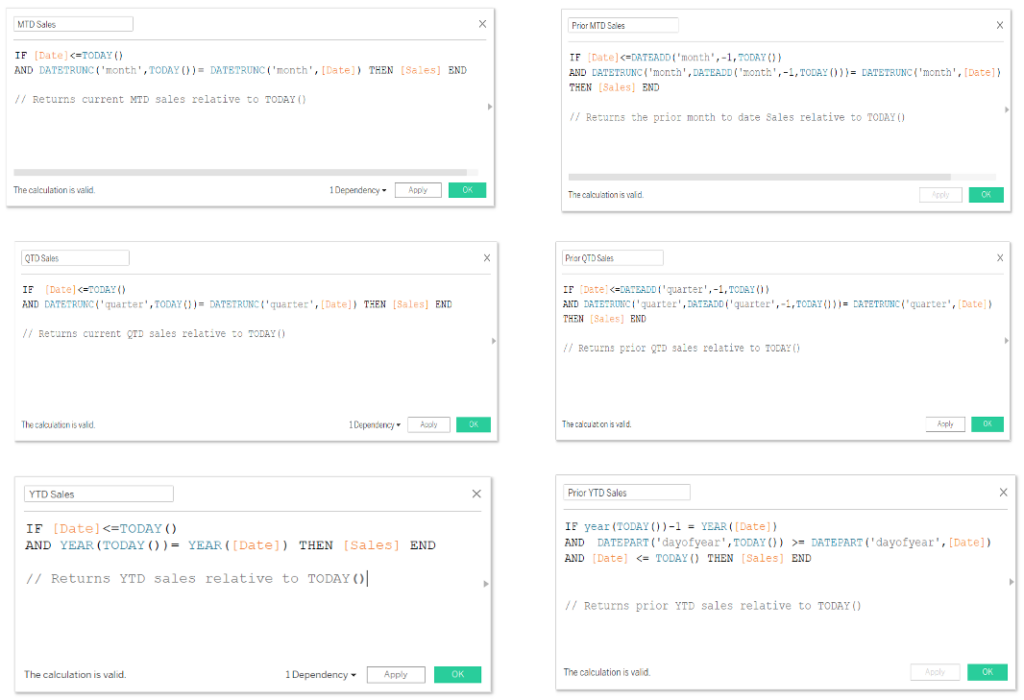
Task: Edit the QTD Sales calculation name field
Action: [75, 258]
